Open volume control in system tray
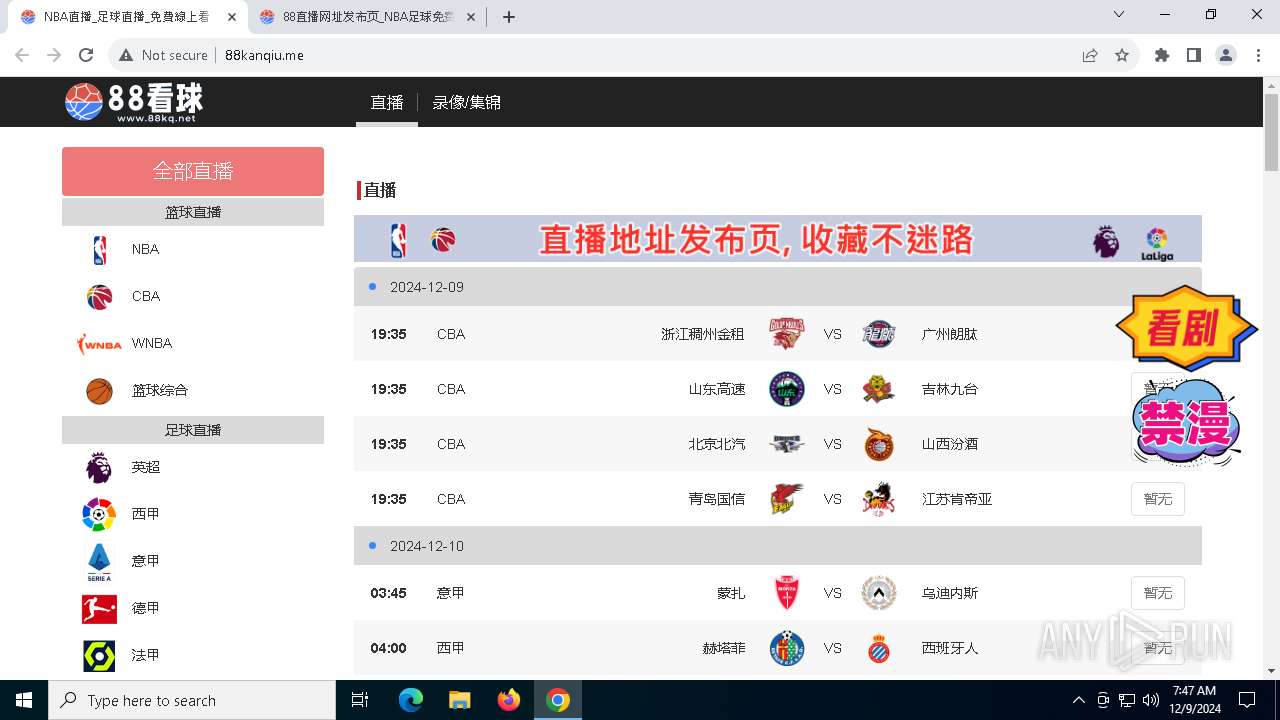Screen dimensions: 1280x720 click(x=1151, y=700)
